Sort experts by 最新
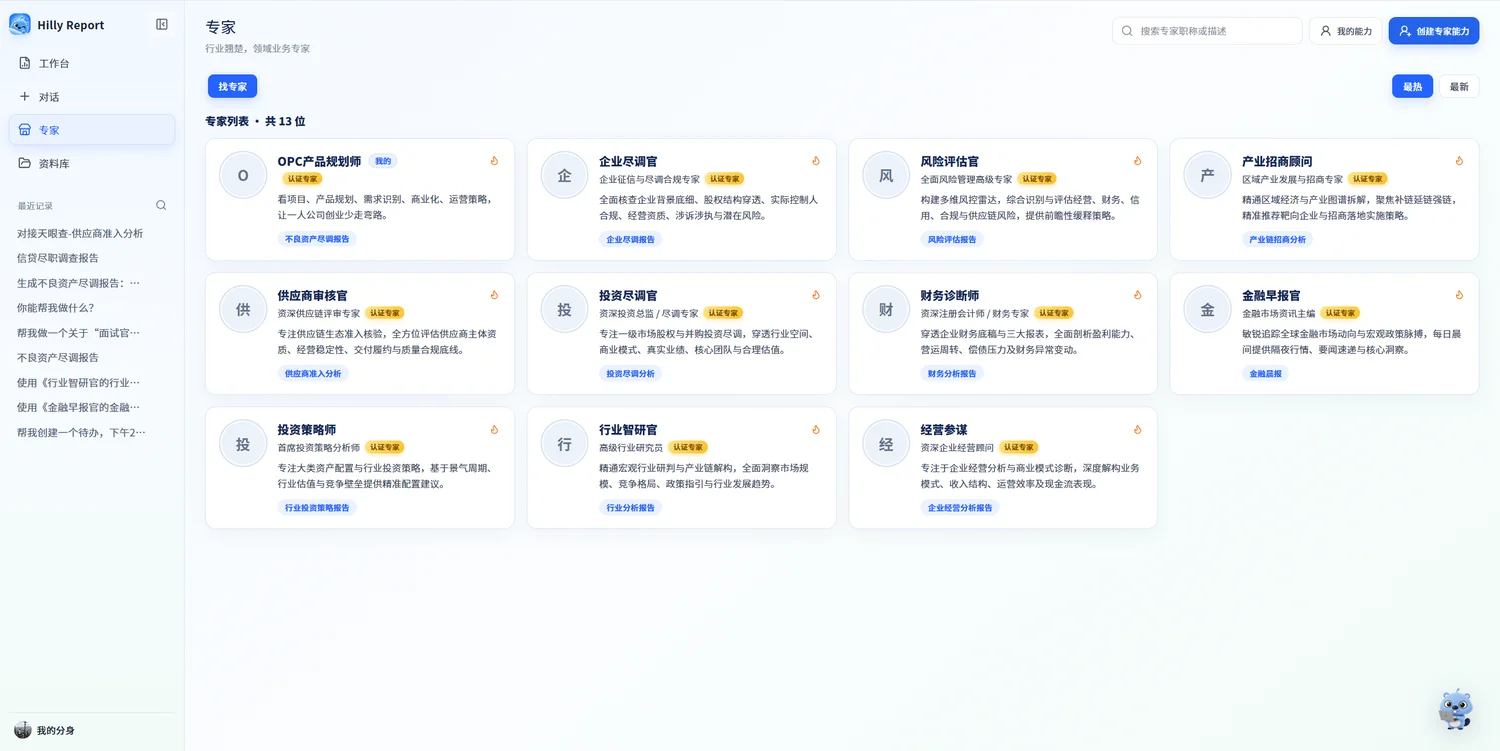Image resolution: width=1500 pixels, height=751 pixels. (1459, 87)
